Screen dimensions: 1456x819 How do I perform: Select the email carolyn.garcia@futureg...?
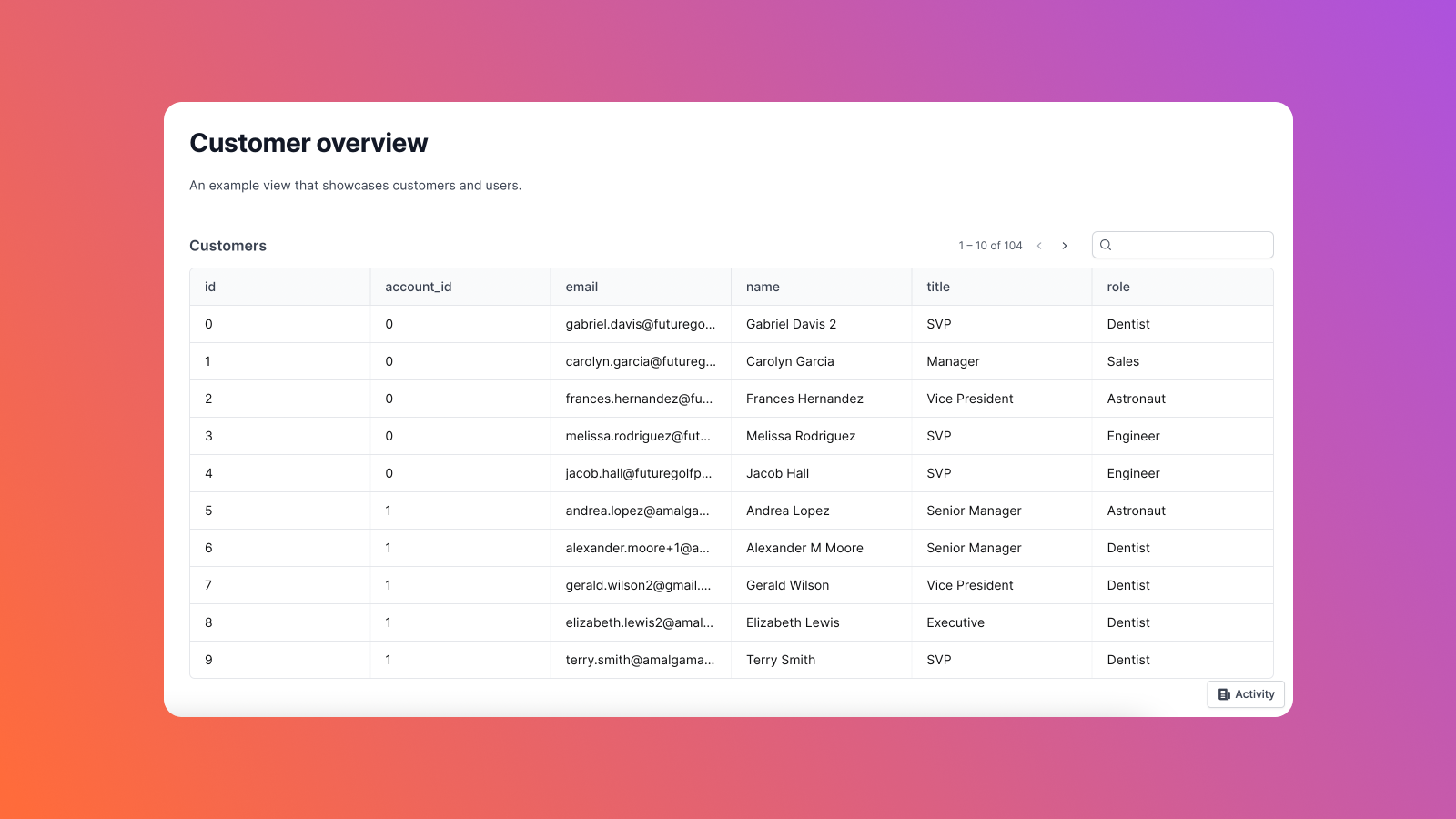tap(641, 361)
